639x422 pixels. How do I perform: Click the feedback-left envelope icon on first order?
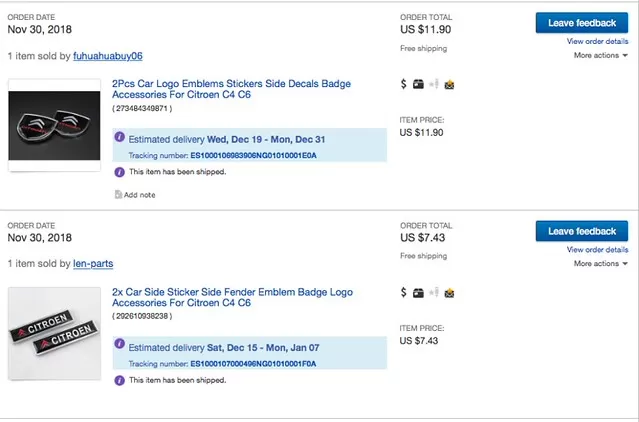coord(450,85)
